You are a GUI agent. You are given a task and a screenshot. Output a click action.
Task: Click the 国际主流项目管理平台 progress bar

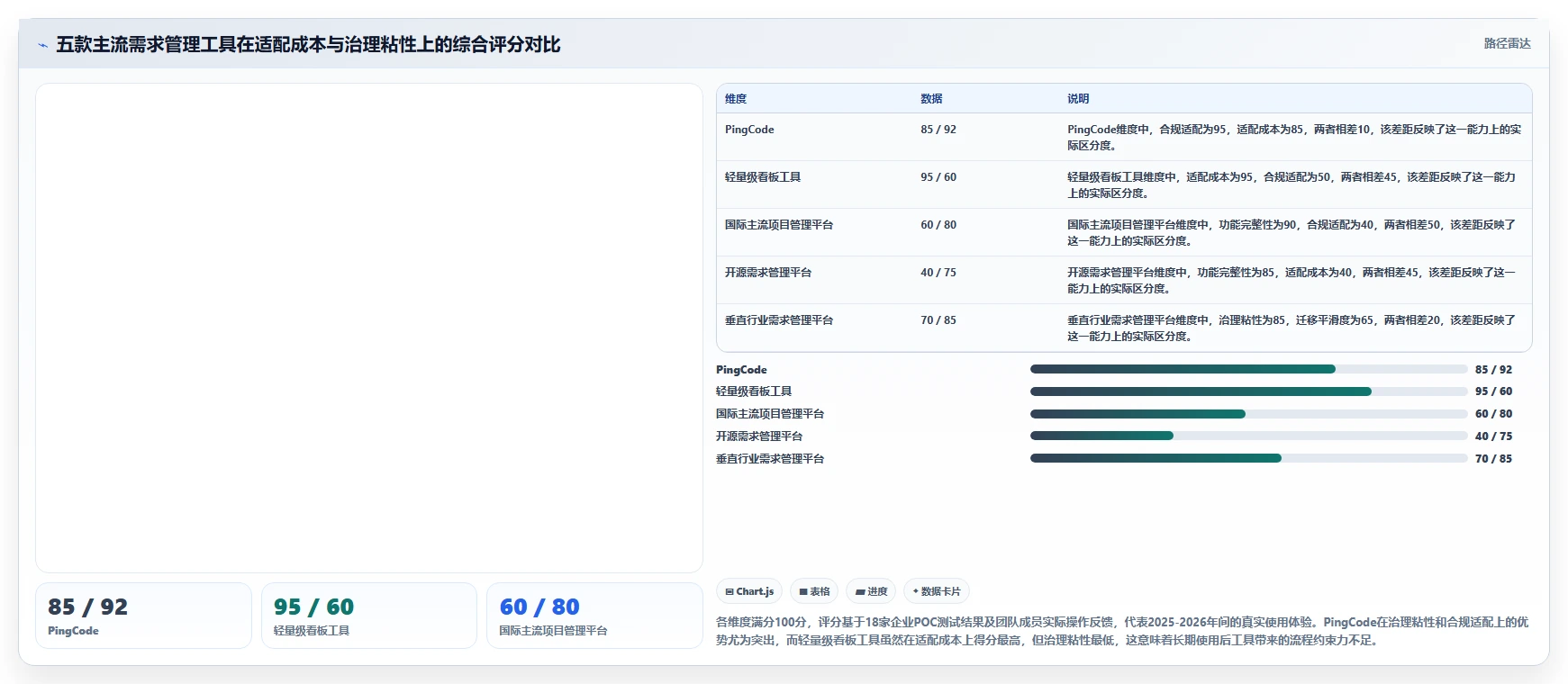point(1249,414)
